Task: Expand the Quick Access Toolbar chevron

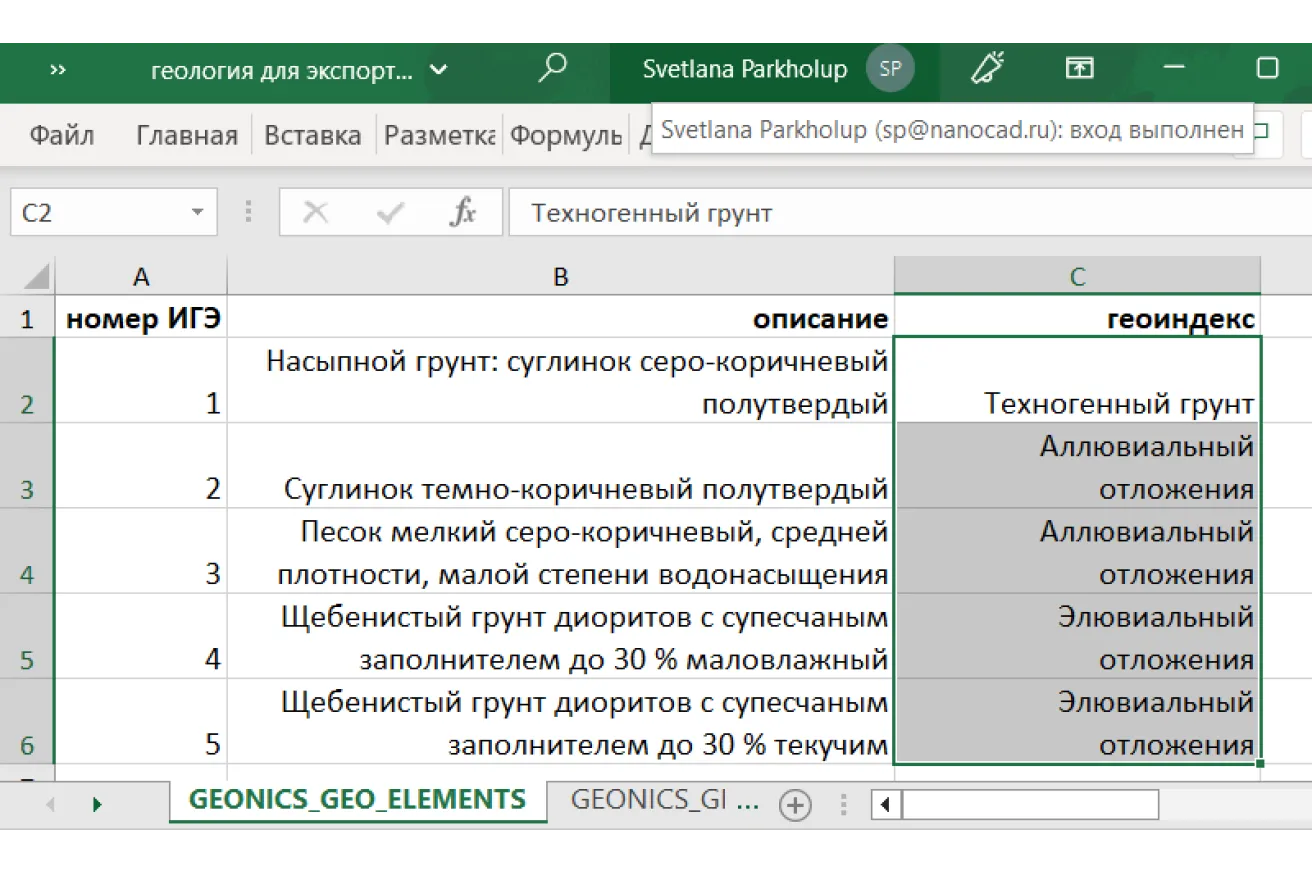Action: pos(57,70)
